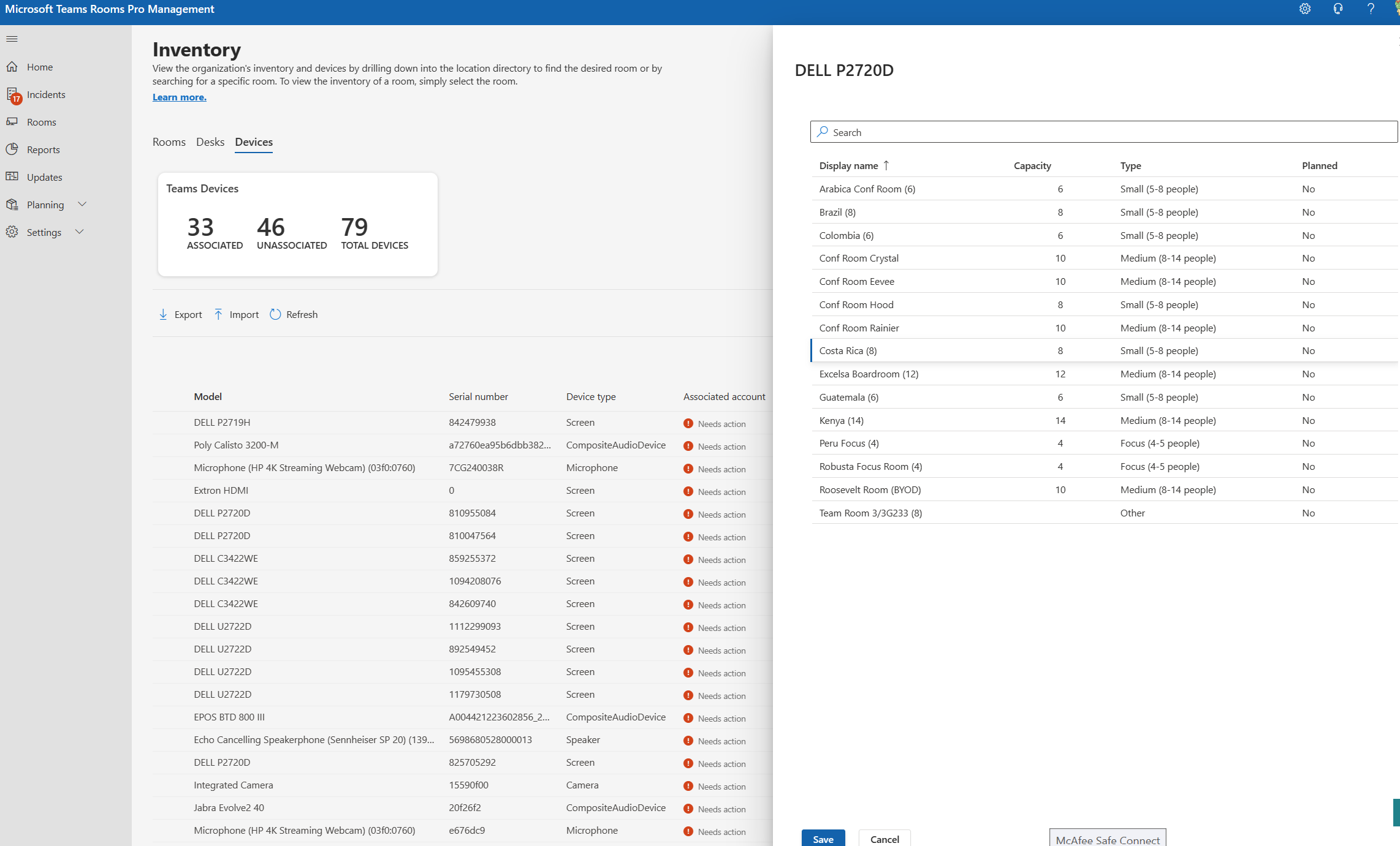The width and height of the screenshot is (1400, 846).
Task: Open the Learn more link
Action: click(180, 97)
